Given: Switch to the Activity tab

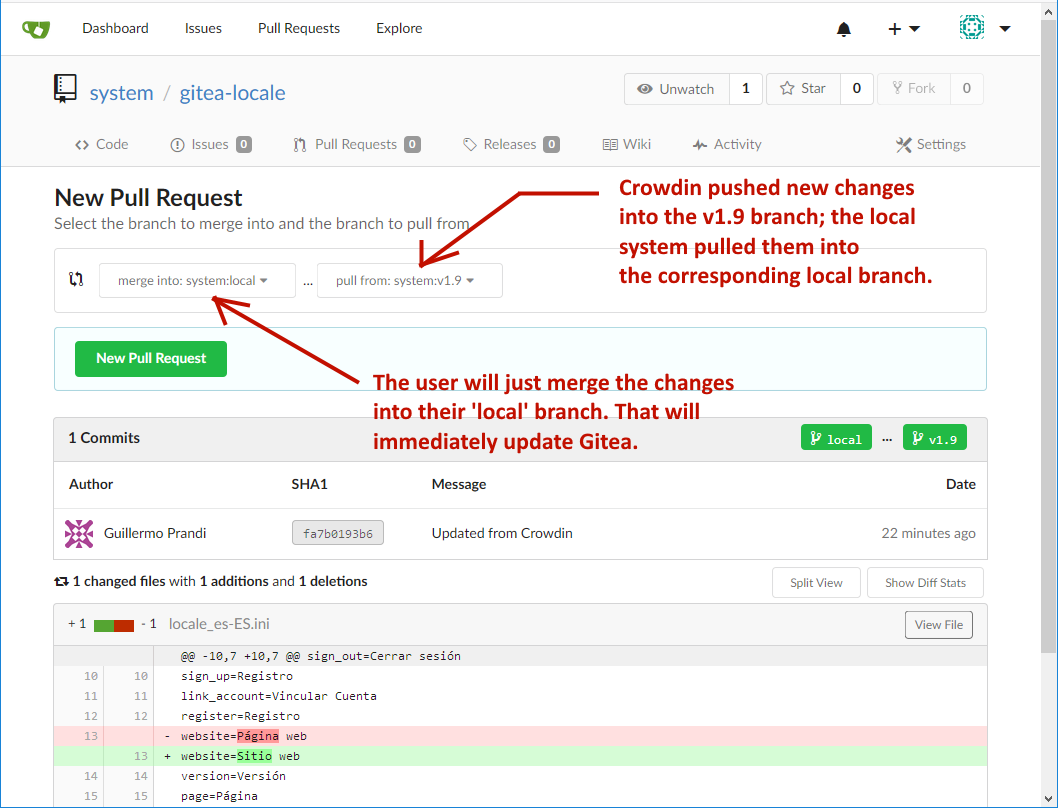Looking at the screenshot, I should point(727,144).
